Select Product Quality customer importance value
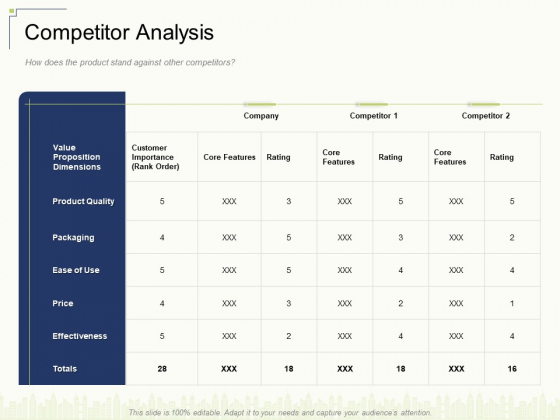 162,201
